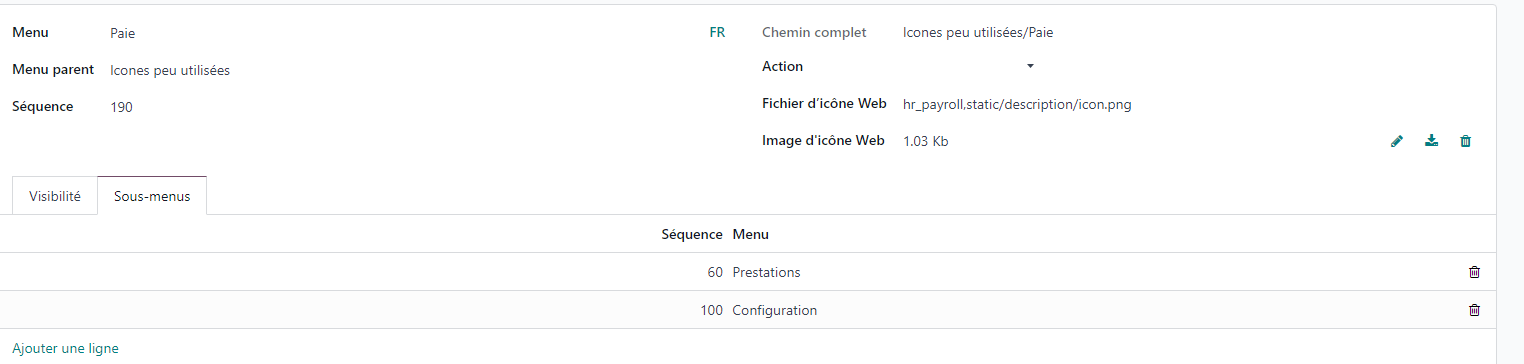Sort by the Menu column header
Image resolution: width=1524 pixels, height=364 pixels.
(751, 234)
